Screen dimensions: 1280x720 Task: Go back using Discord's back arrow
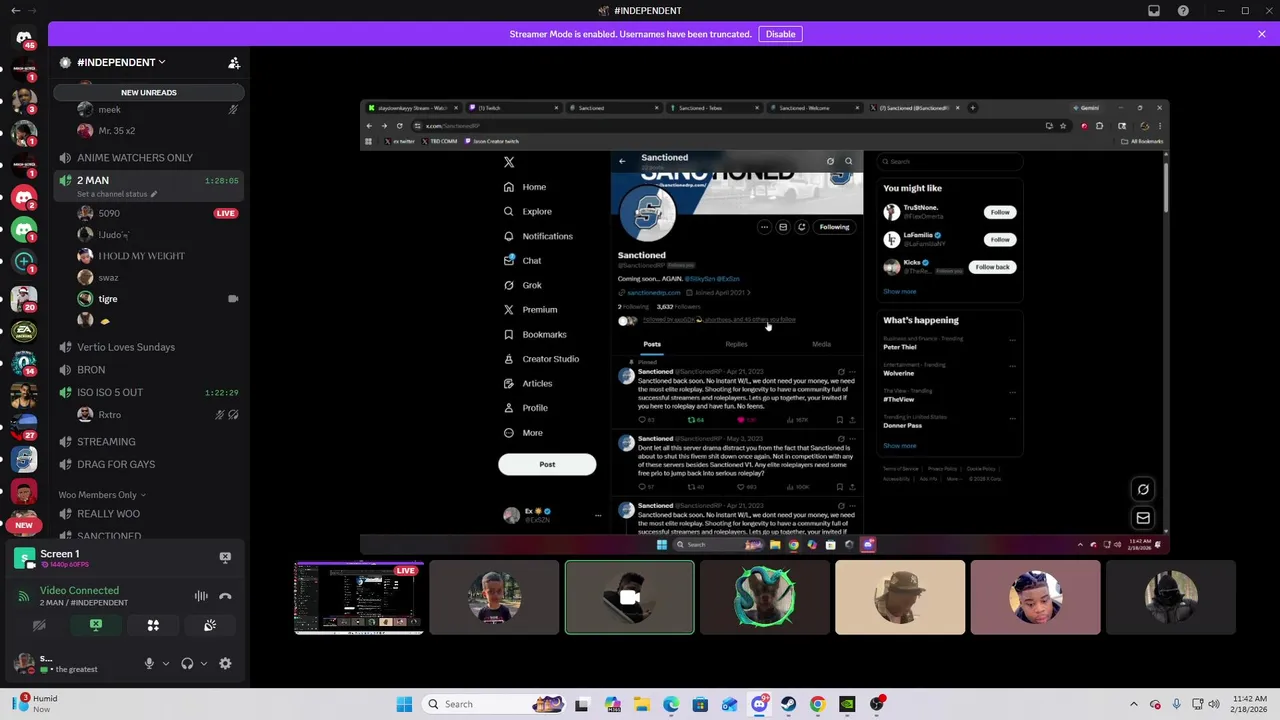pyautogui.click(x=15, y=11)
